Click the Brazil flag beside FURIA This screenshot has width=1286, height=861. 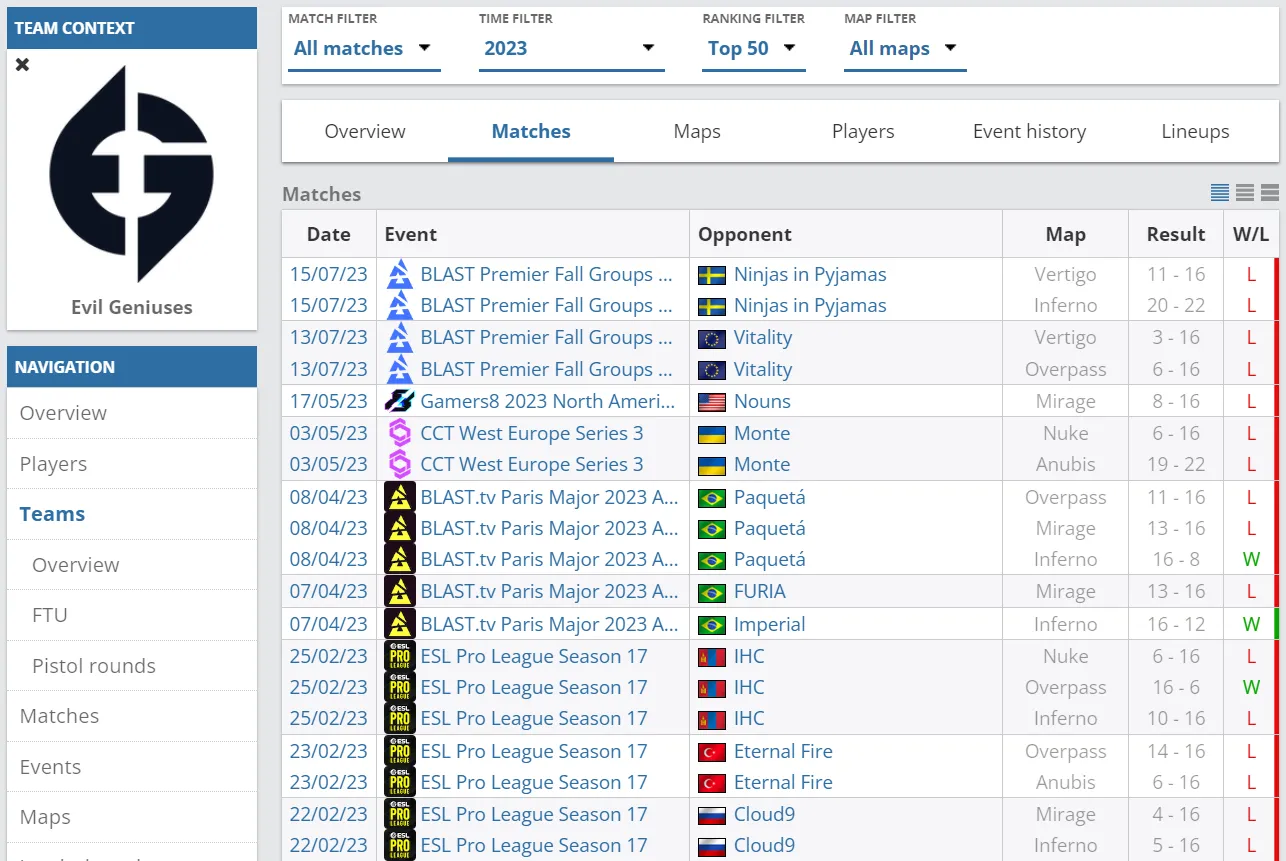(712, 592)
